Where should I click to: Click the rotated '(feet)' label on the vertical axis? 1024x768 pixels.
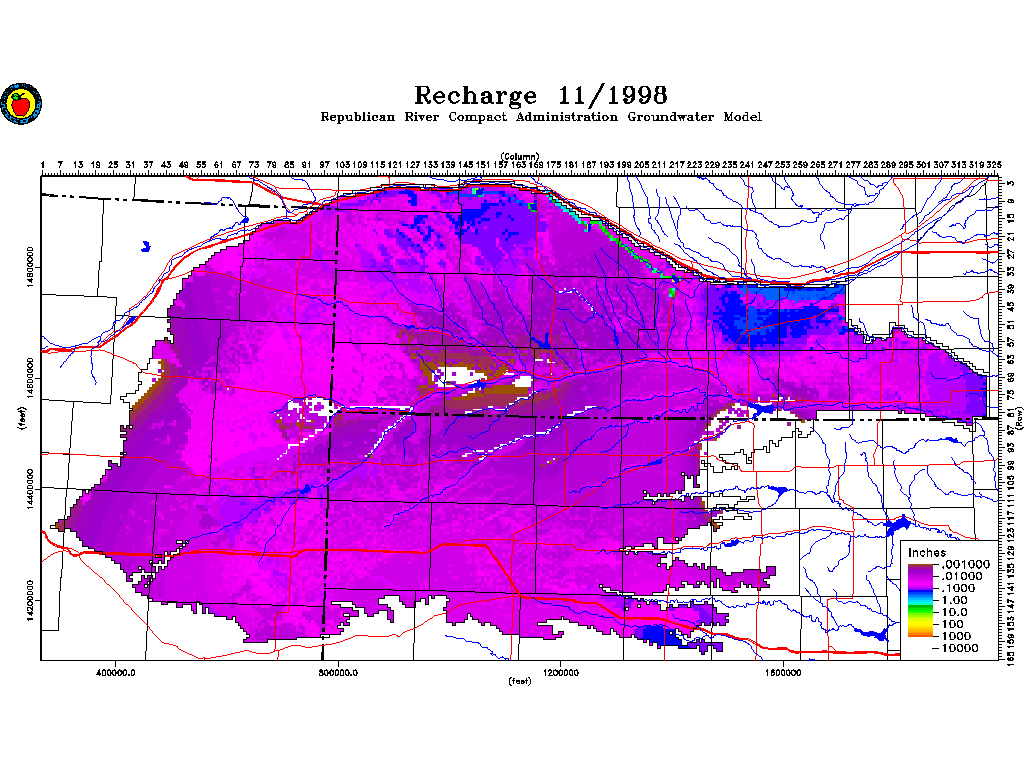(22, 418)
